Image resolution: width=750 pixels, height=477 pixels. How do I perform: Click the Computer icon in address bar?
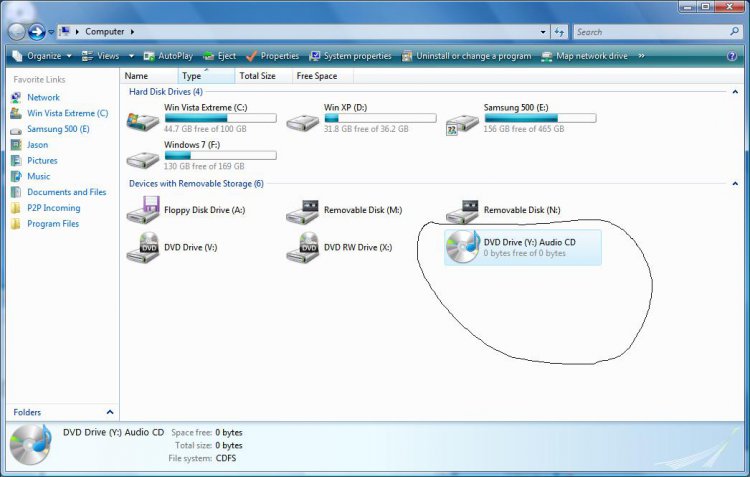(x=64, y=32)
